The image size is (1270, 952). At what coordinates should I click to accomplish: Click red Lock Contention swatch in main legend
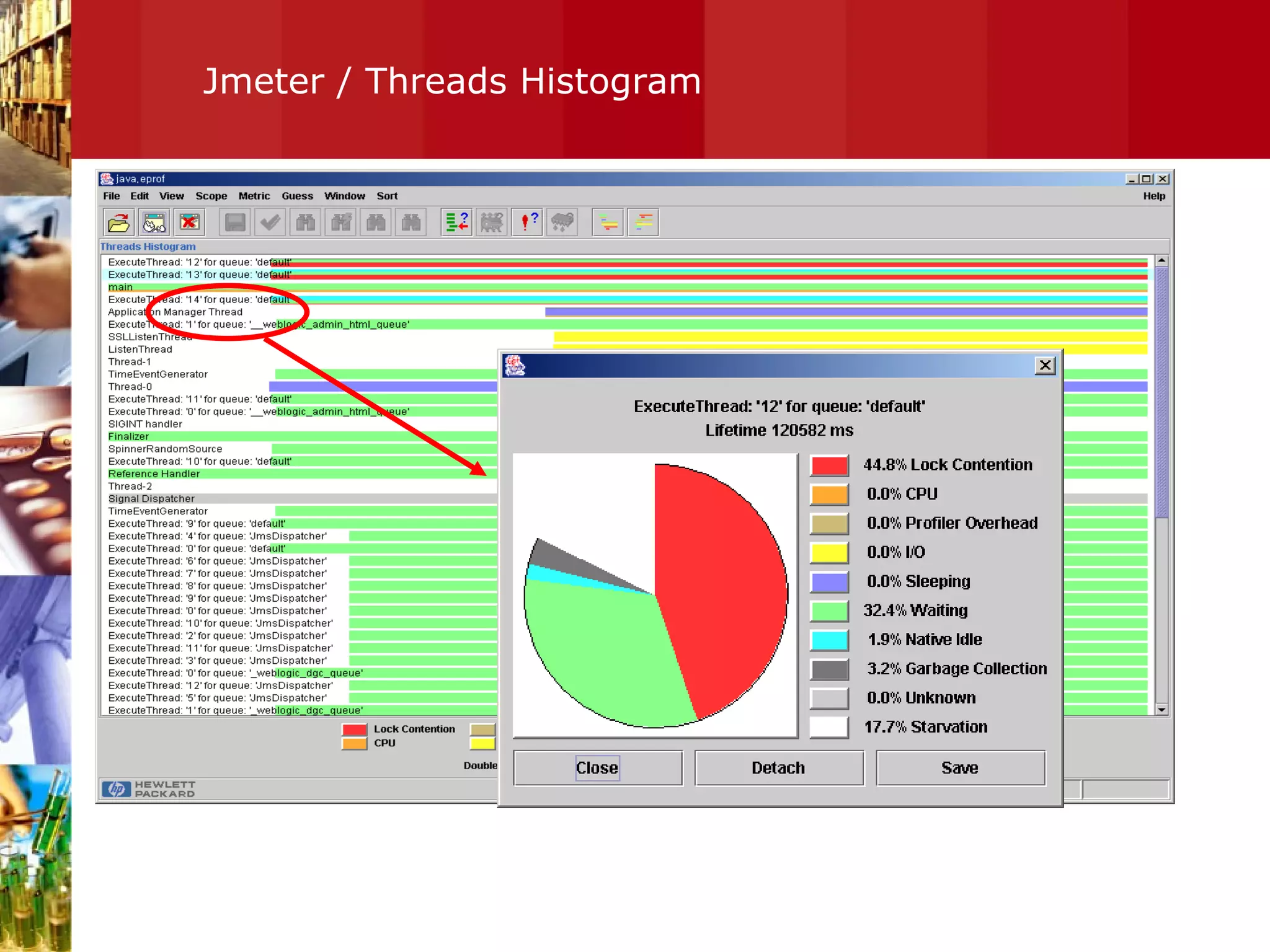coord(354,729)
